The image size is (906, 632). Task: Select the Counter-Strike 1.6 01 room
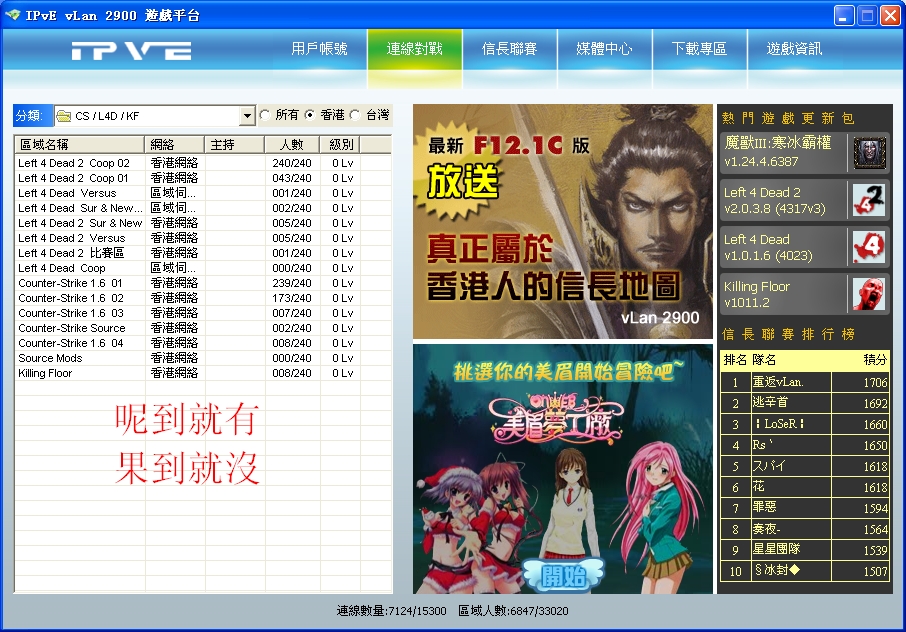(x=203, y=284)
